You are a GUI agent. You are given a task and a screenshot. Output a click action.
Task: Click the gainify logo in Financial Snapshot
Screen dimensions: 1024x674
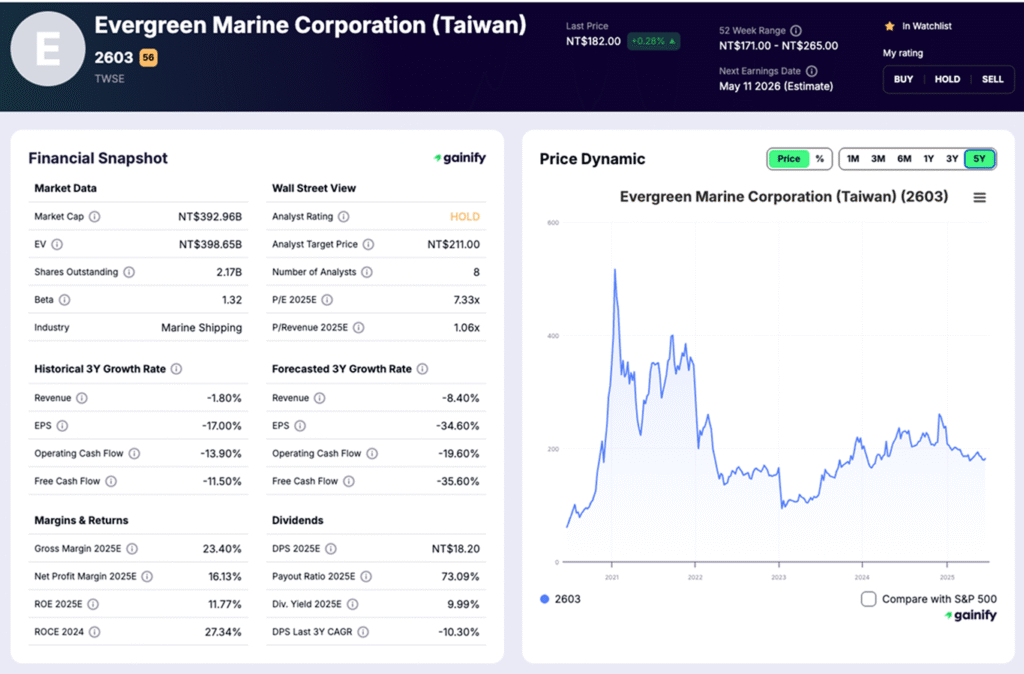pyautogui.click(x=460, y=158)
